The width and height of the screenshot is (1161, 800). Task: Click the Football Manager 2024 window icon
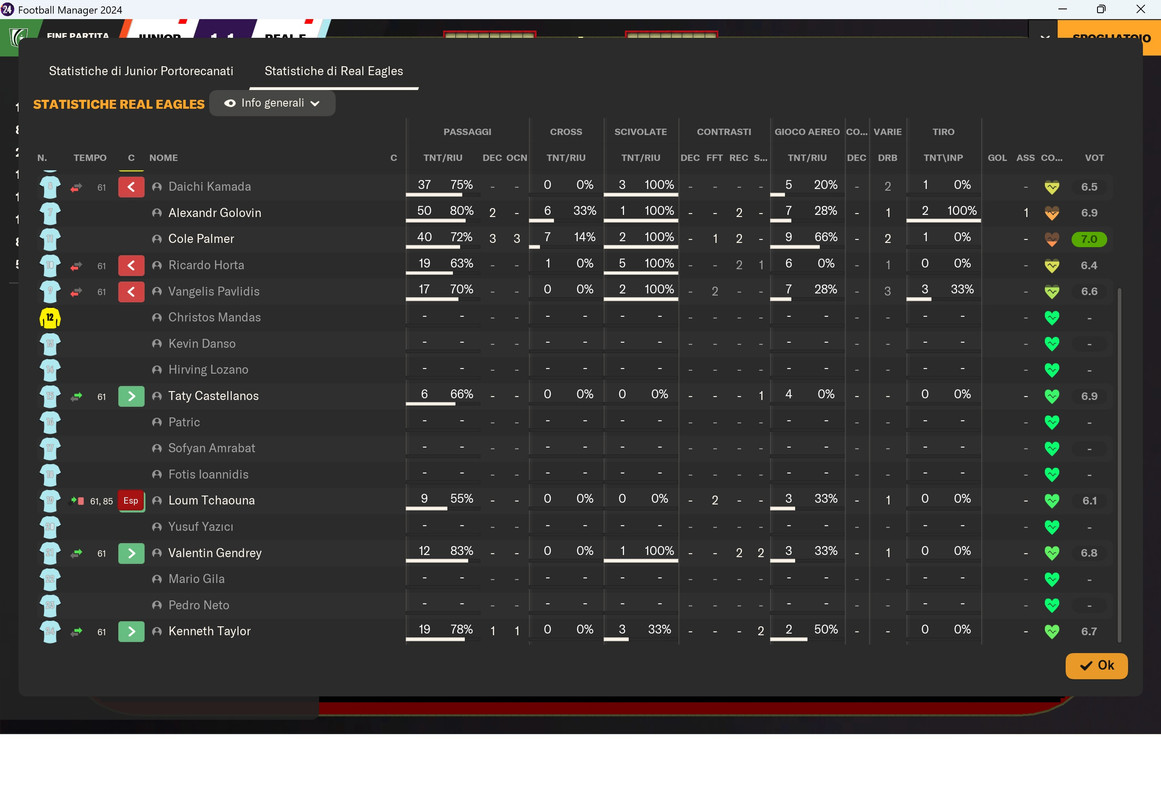point(7,10)
